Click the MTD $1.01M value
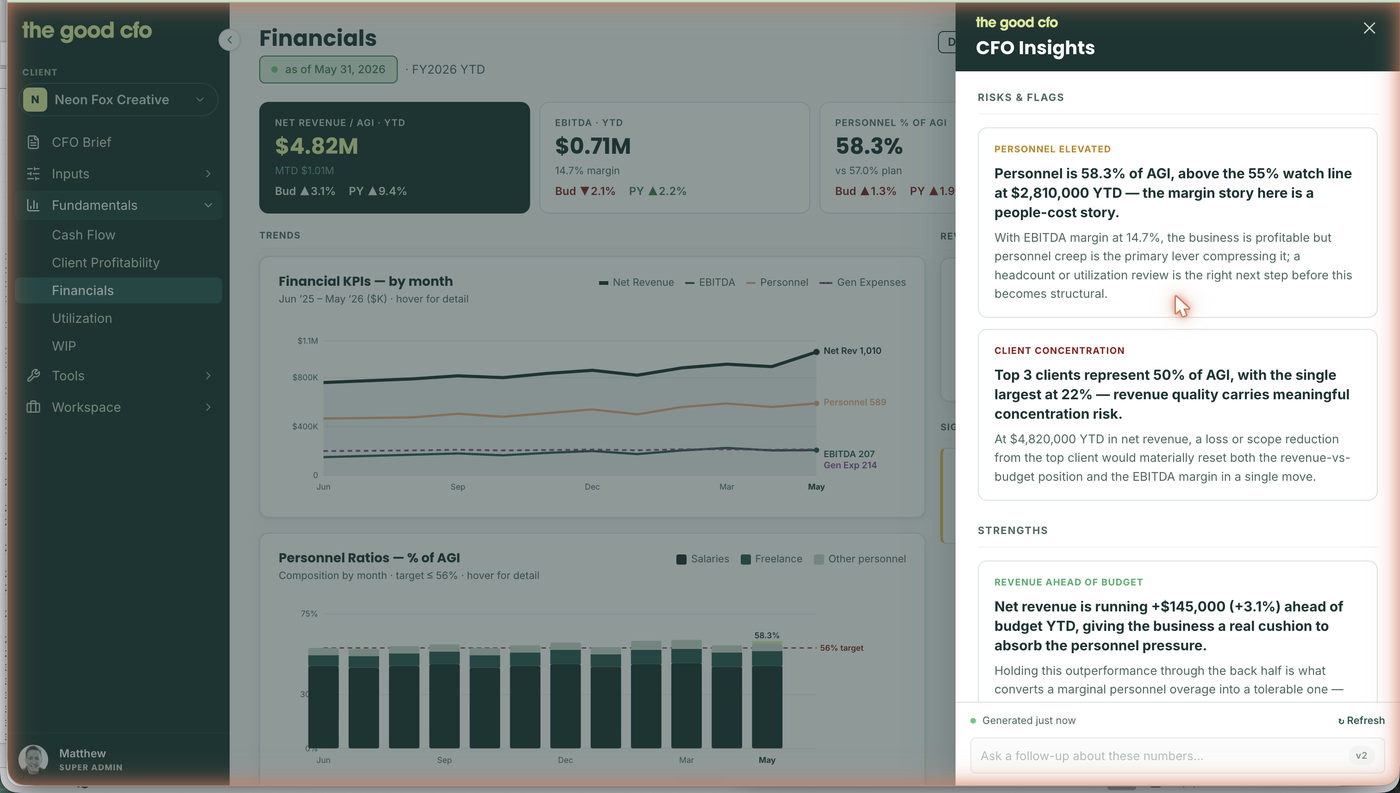The height and width of the screenshot is (793, 1400). click(304, 171)
